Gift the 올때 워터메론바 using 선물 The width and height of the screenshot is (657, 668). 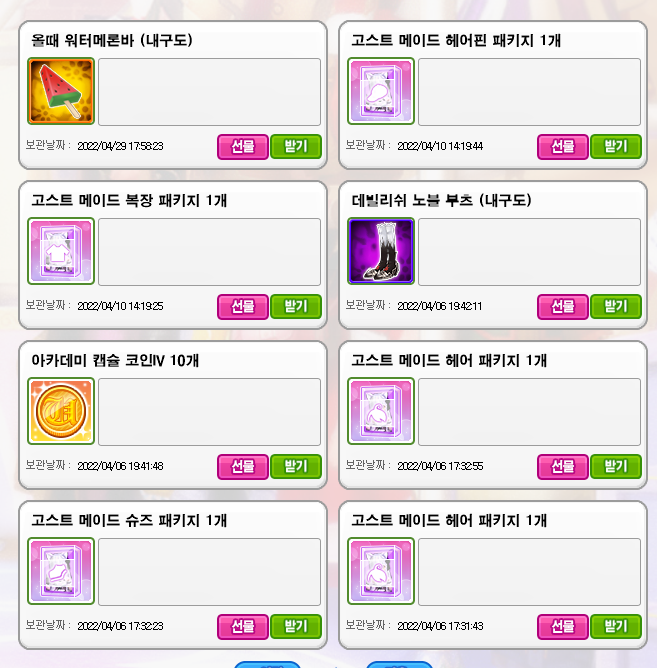pos(243,147)
